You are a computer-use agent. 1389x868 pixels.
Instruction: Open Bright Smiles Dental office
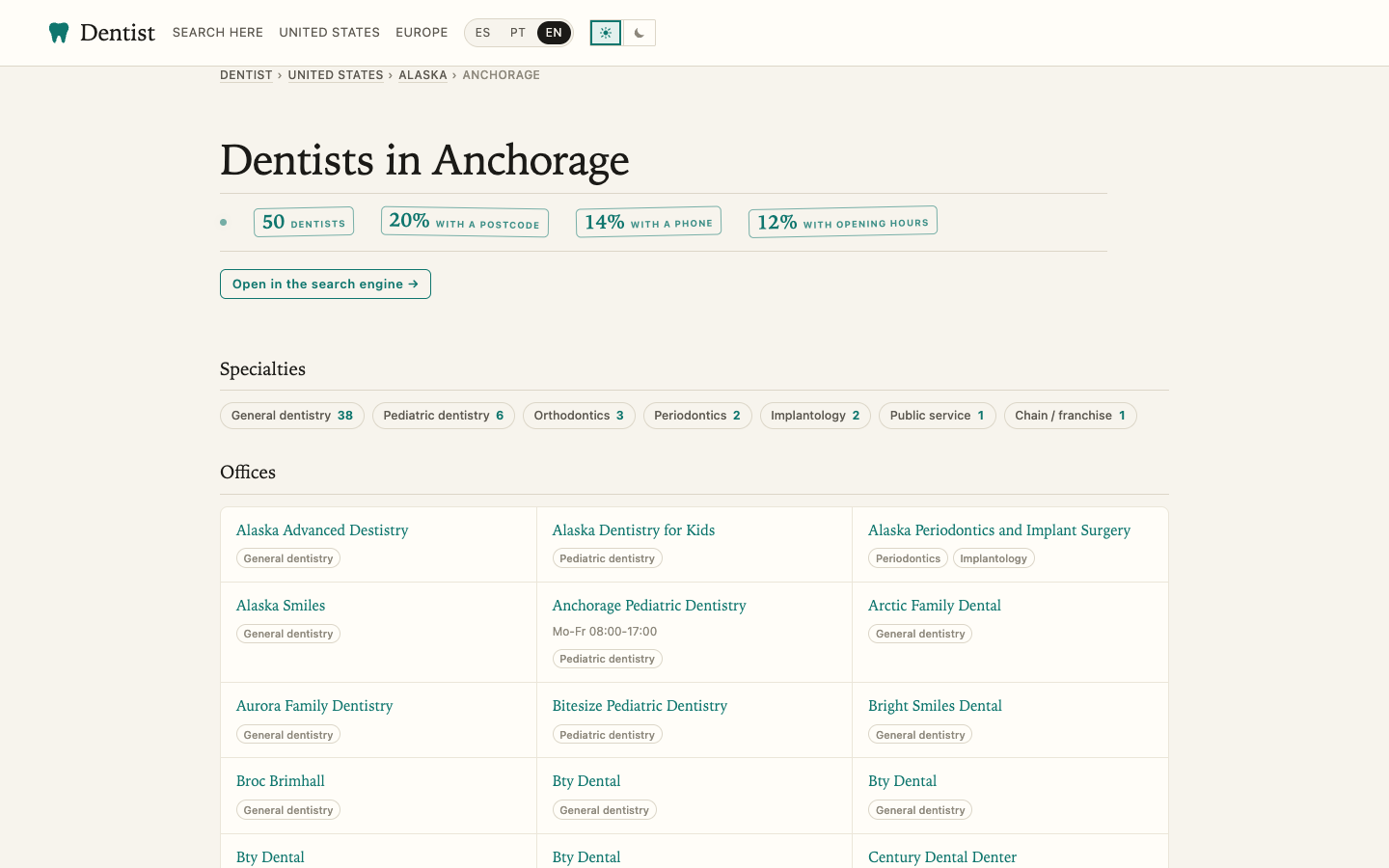pos(935,706)
